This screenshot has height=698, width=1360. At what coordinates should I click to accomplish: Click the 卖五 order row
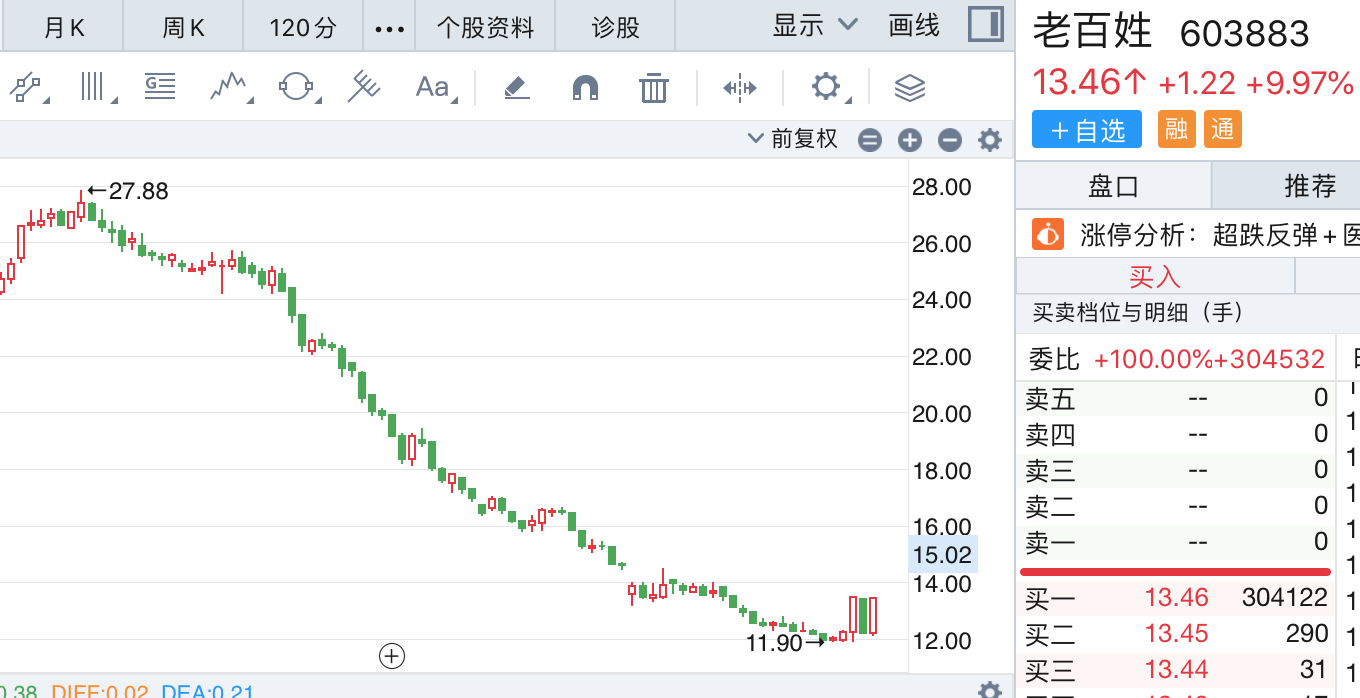click(x=1177, y=398)
